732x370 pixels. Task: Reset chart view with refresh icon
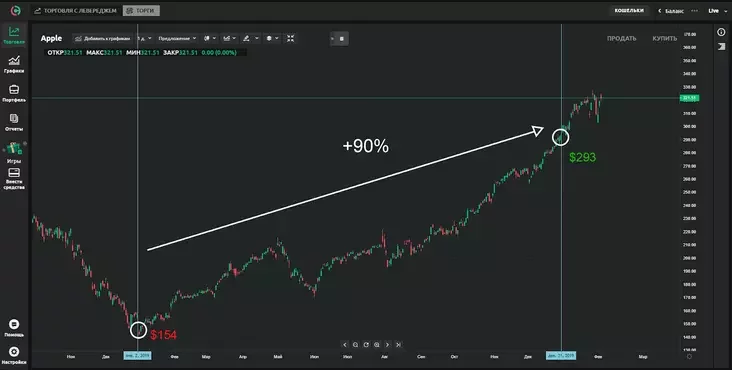(x=366, y=345)
